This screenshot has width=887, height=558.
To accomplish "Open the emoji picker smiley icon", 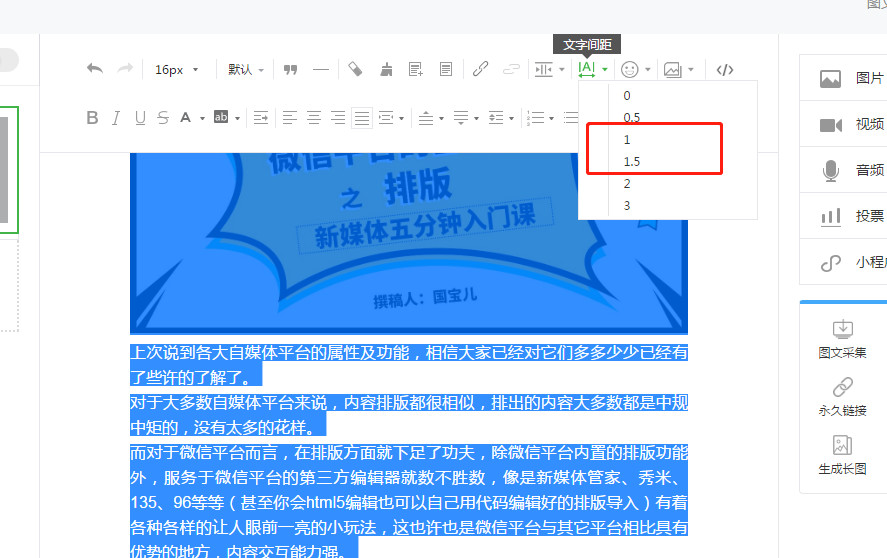I will [630, 69].
